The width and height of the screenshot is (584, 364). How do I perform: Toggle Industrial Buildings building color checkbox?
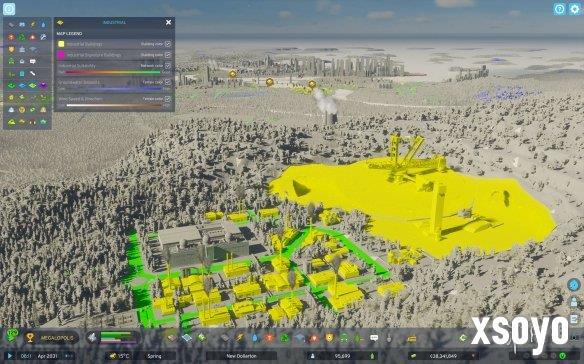tap(168, 44)
